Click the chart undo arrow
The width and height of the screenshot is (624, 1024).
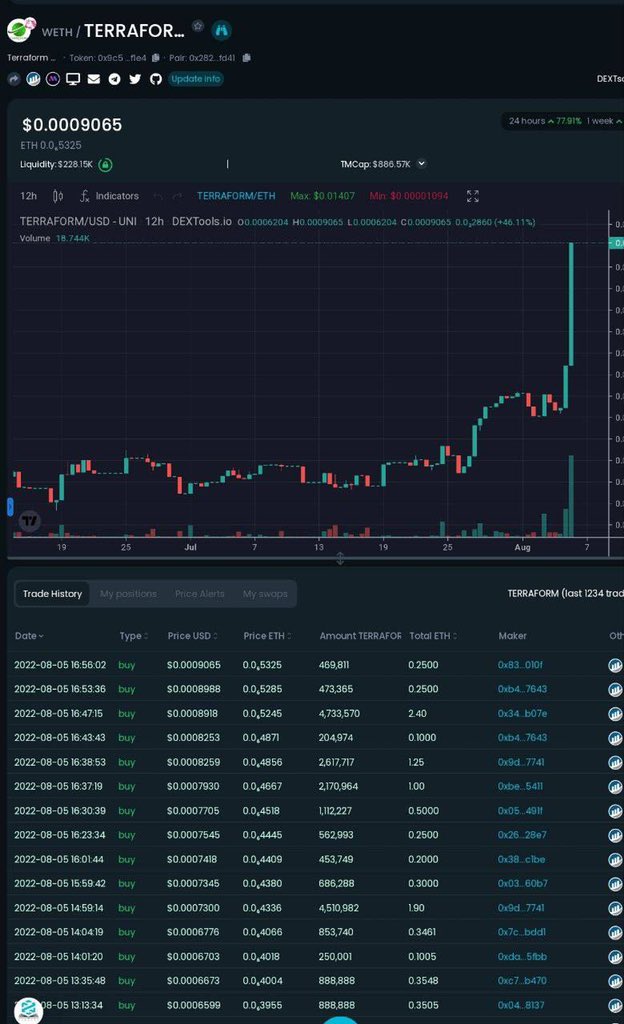pyautogui.click(x=157, y=196)
